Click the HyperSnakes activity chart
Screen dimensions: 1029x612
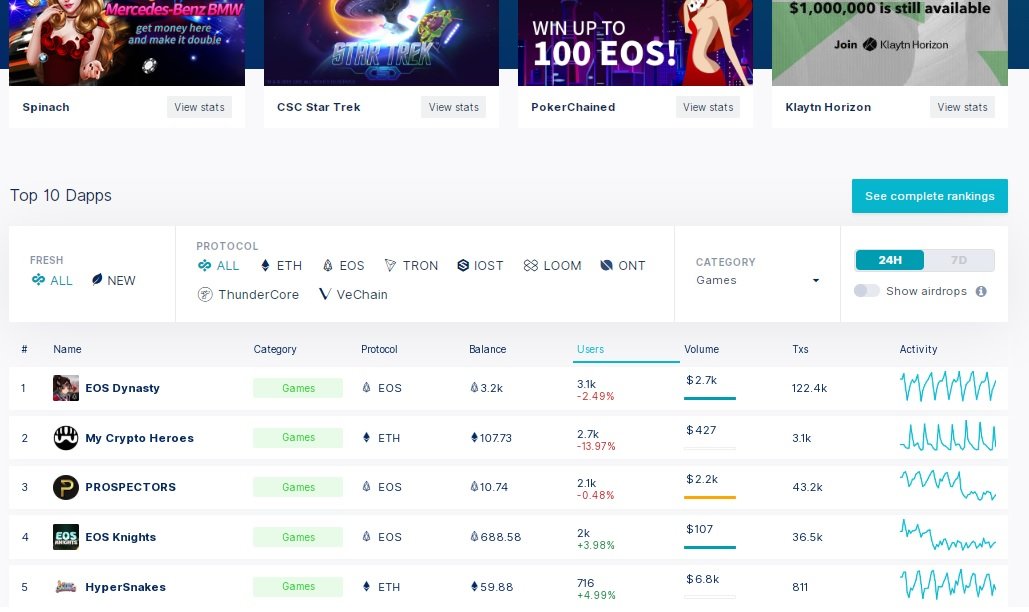(948, 584)
